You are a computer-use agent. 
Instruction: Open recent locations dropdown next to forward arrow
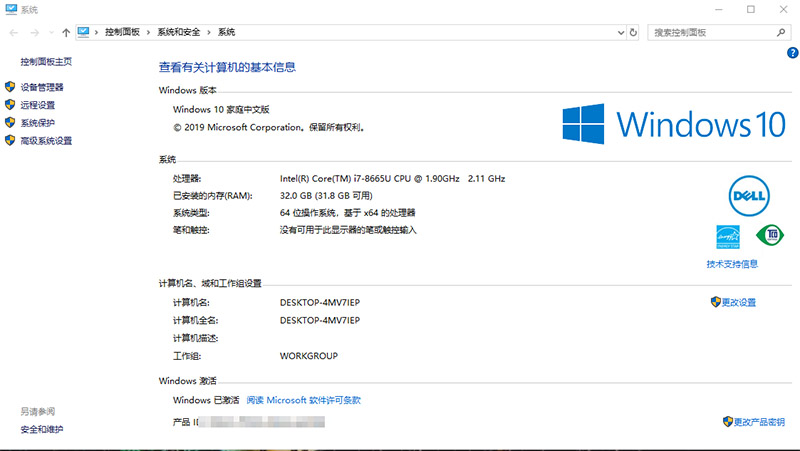pyautogui.click(x=51, y=33)
